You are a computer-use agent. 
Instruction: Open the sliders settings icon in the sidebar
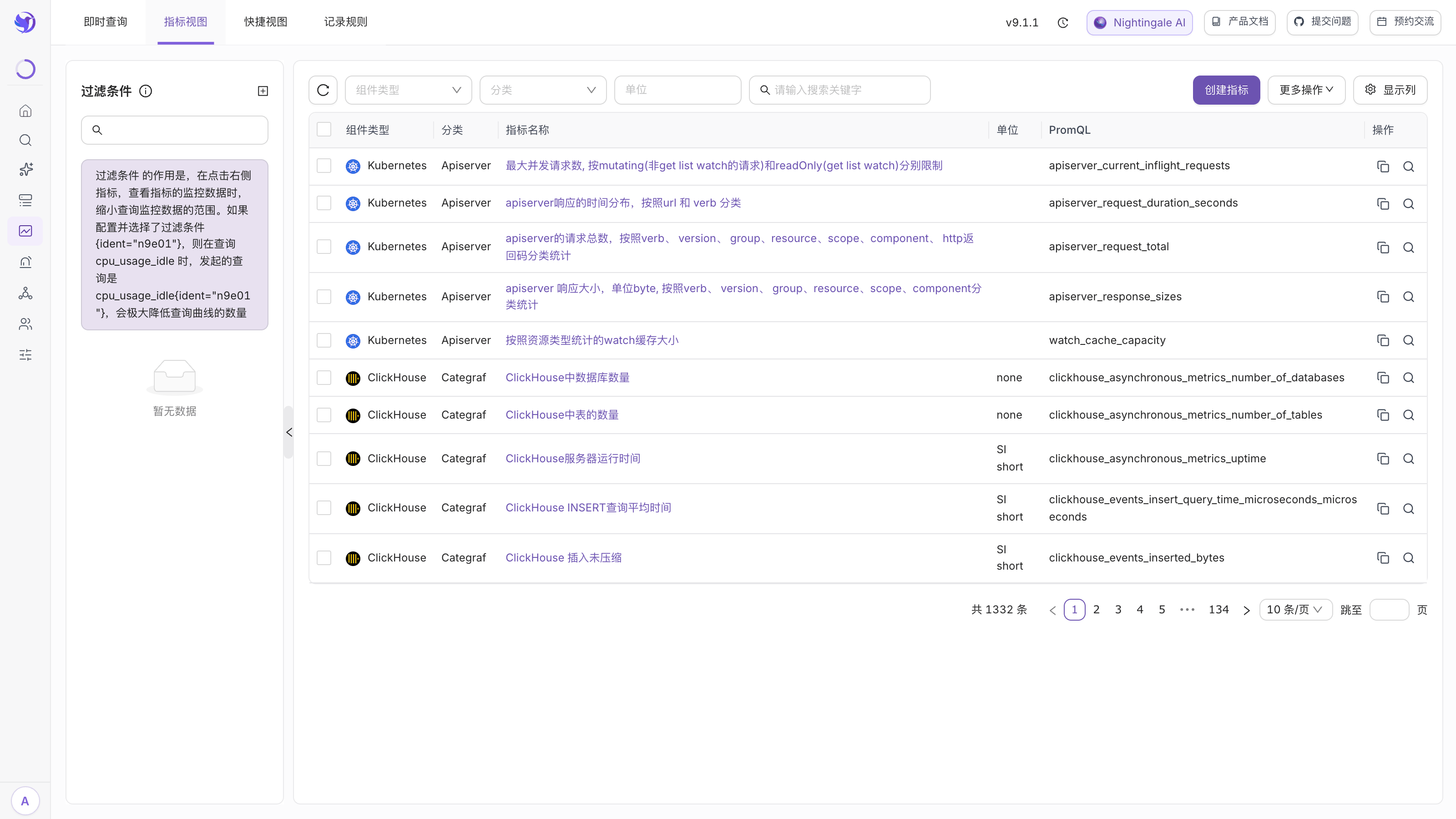tap(25, 355)
